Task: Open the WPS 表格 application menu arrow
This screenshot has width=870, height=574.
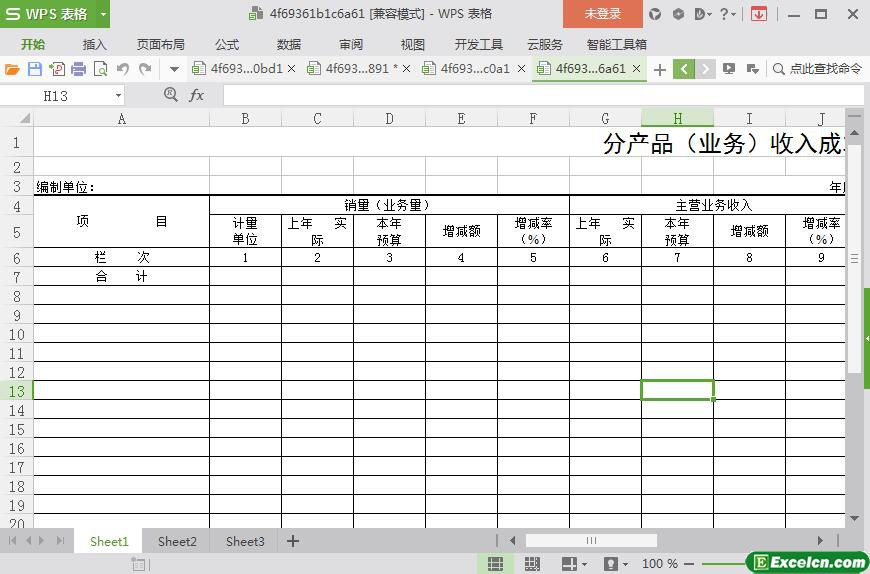Action: 103,14
